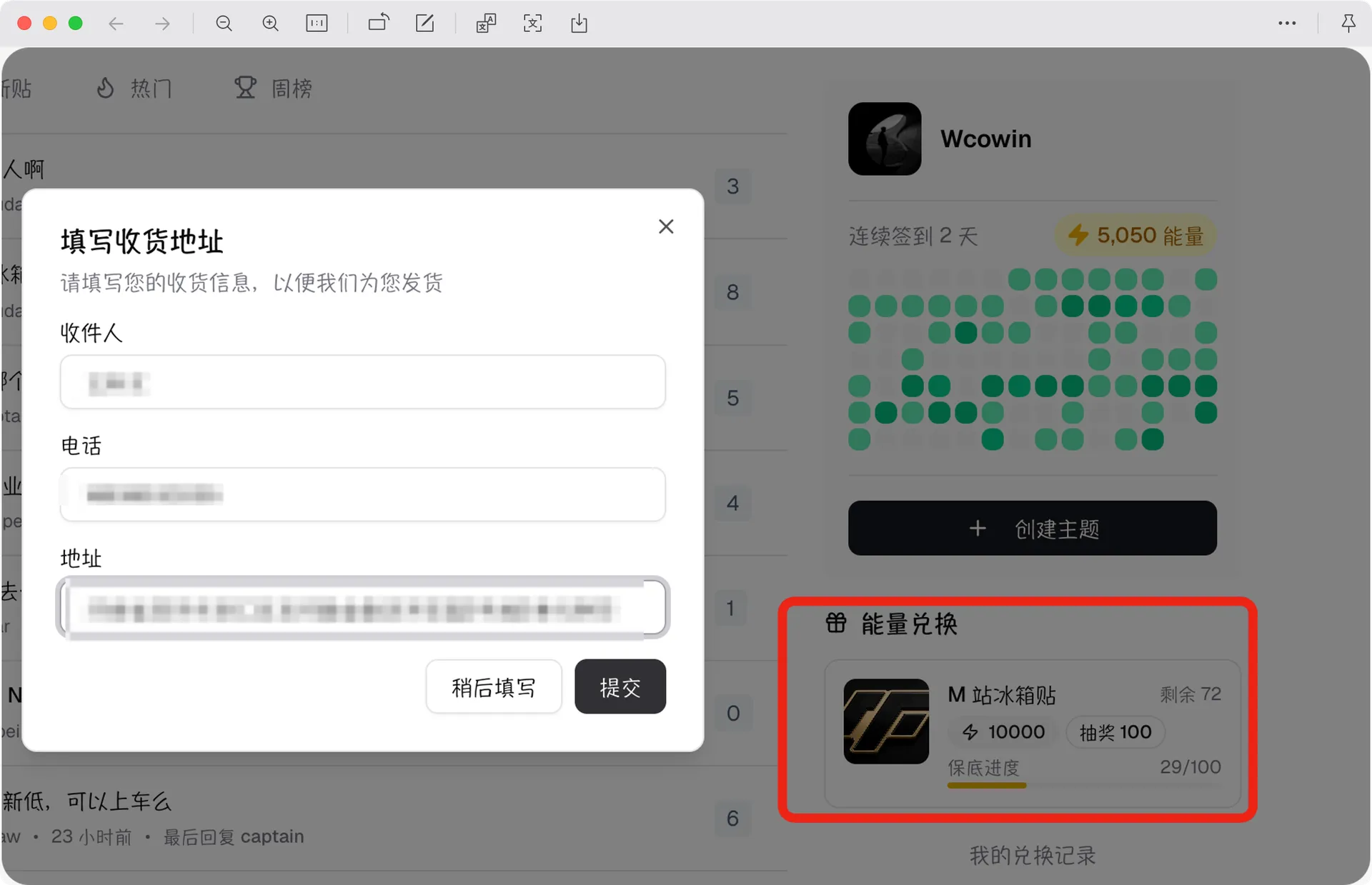
Task: Click the 创建主题 button
Action: click(1033, 528)
